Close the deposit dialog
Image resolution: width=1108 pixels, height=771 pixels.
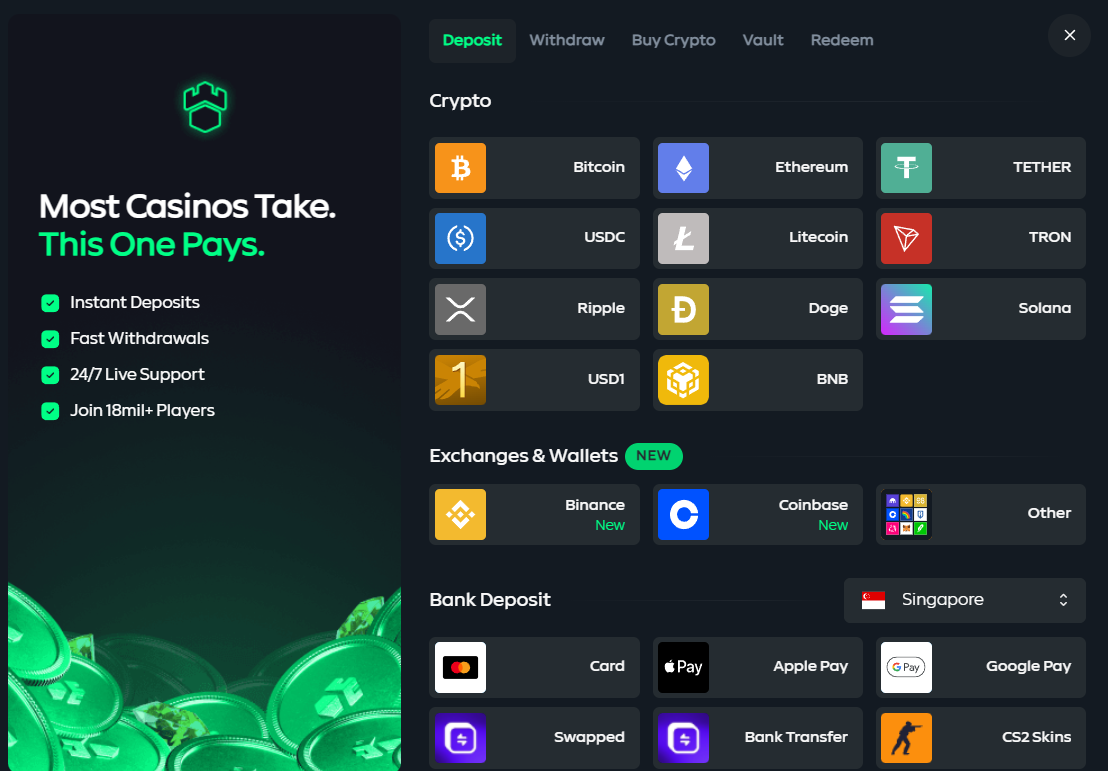coord(1069,35)
